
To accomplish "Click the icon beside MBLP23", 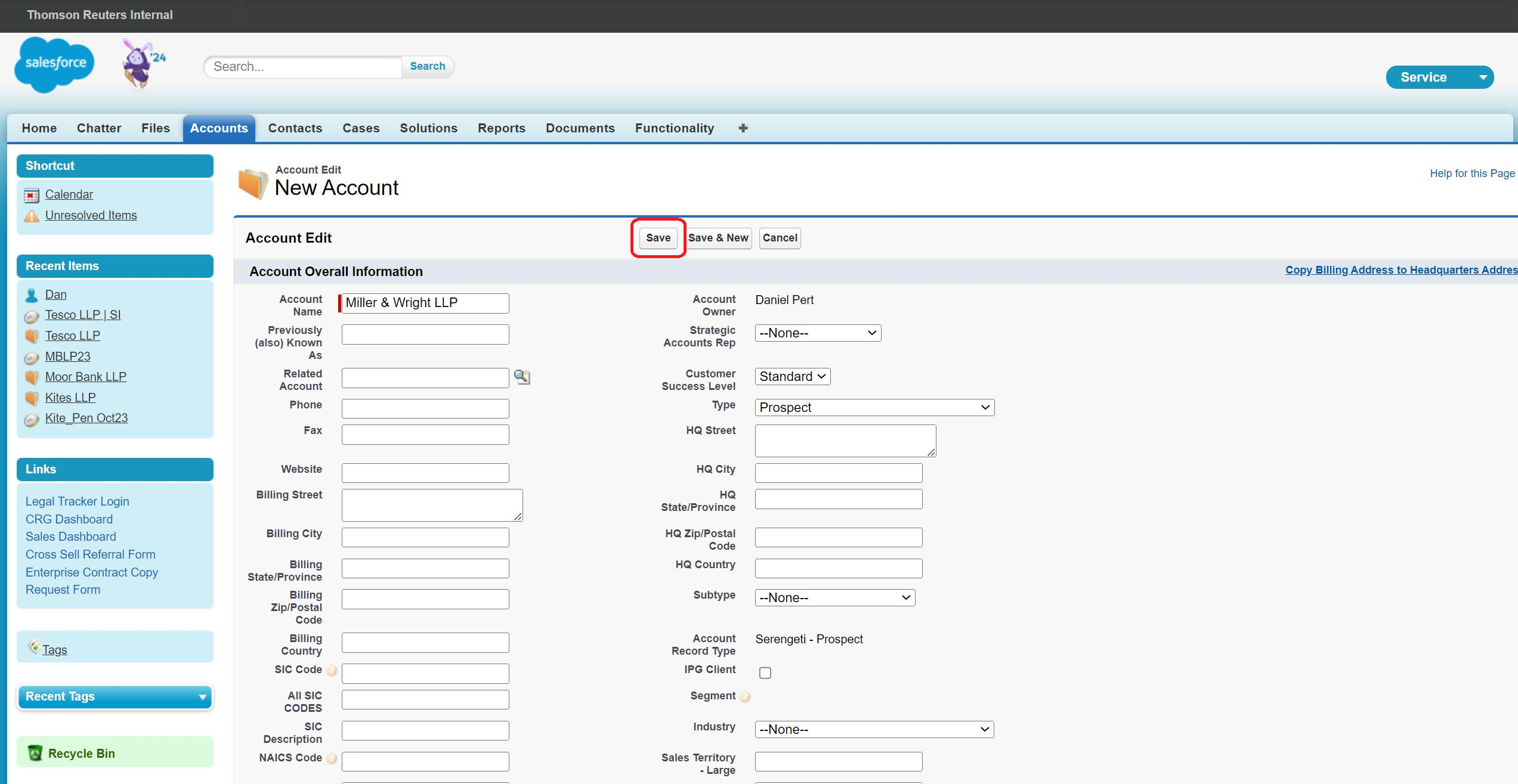I will coord(32,357).
